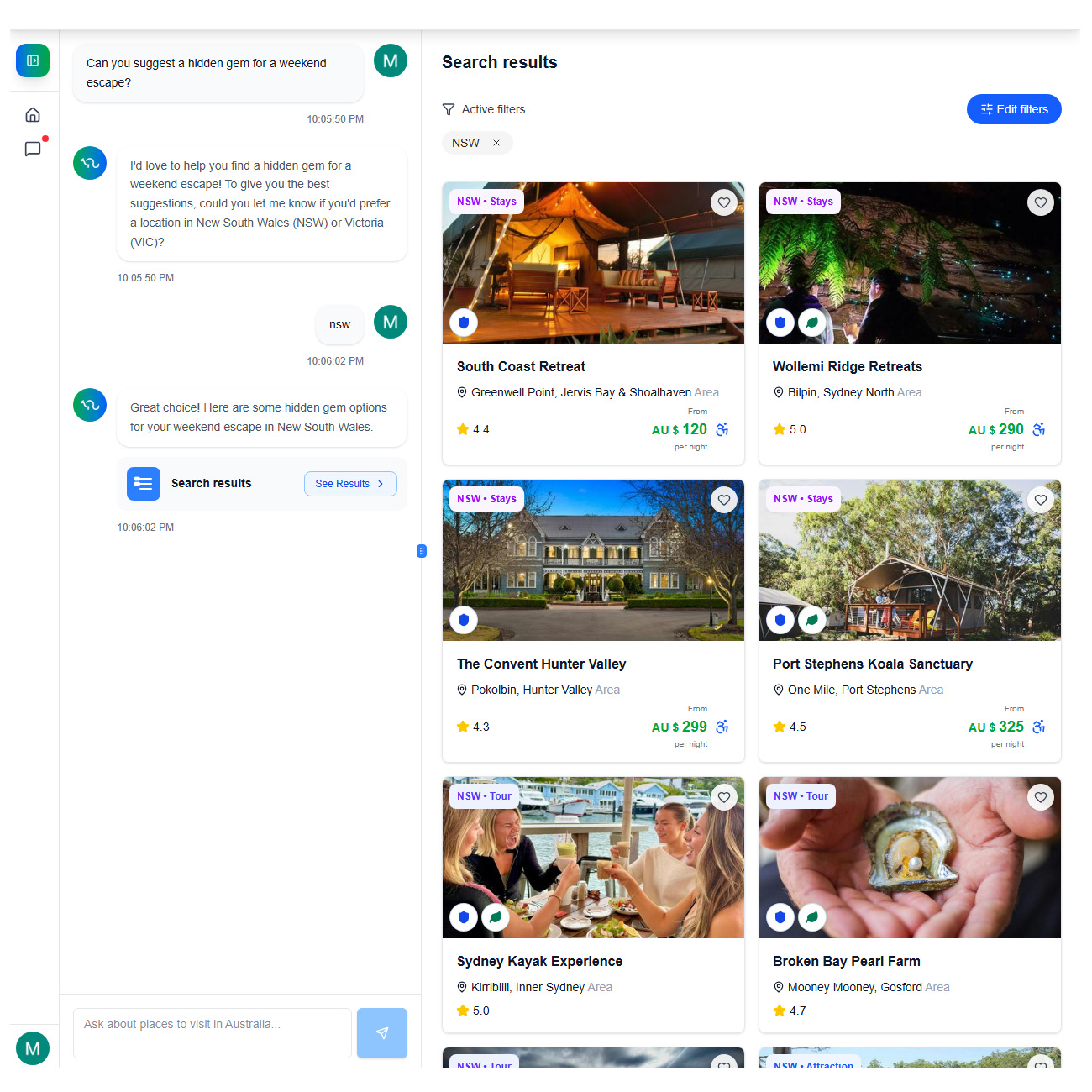1092x1092 pixels.
Task: Click the AU $ 325 price
Action: tap(996, 727)
